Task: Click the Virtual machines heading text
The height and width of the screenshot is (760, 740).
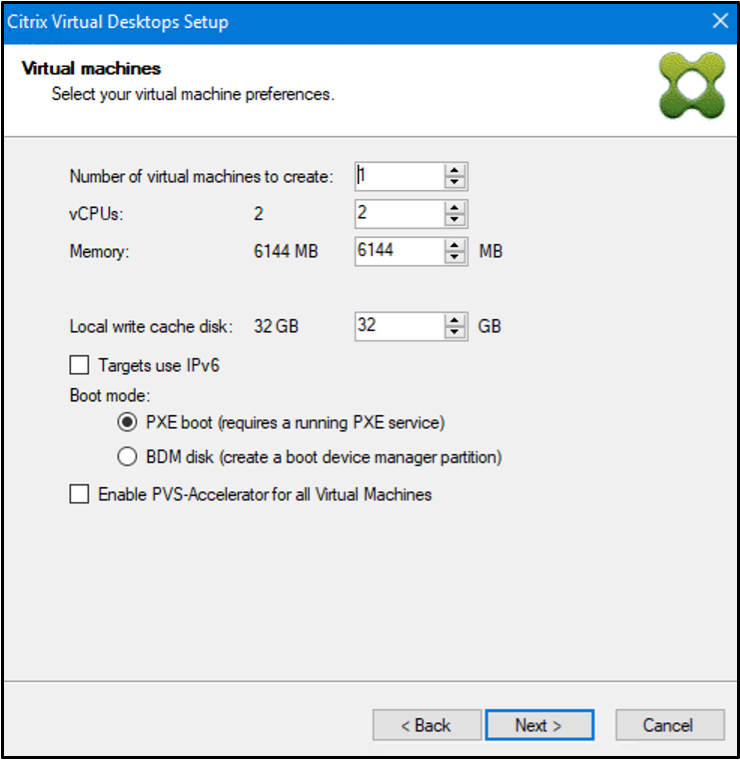Action: pyautogui.click(x=91, y=68)
